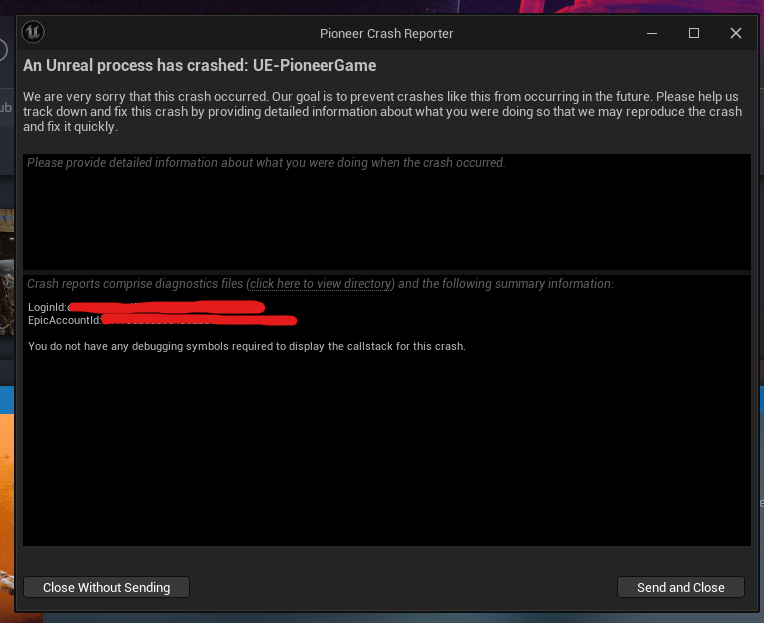Click Send and Close button
Image resolution: width=764 pixels, height=623 pixels.
point(680,587)
